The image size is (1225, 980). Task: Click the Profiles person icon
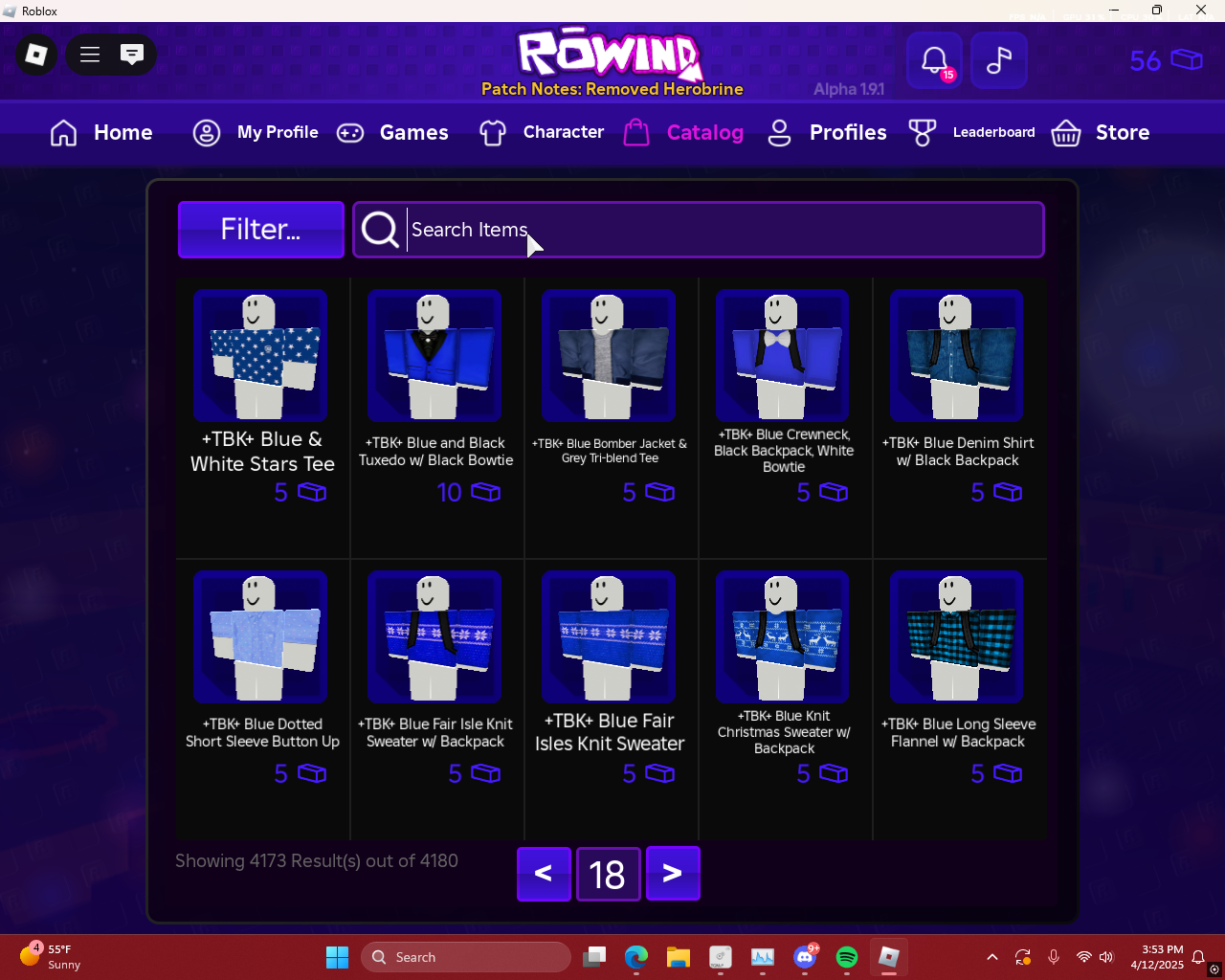[x=780, y=132]
